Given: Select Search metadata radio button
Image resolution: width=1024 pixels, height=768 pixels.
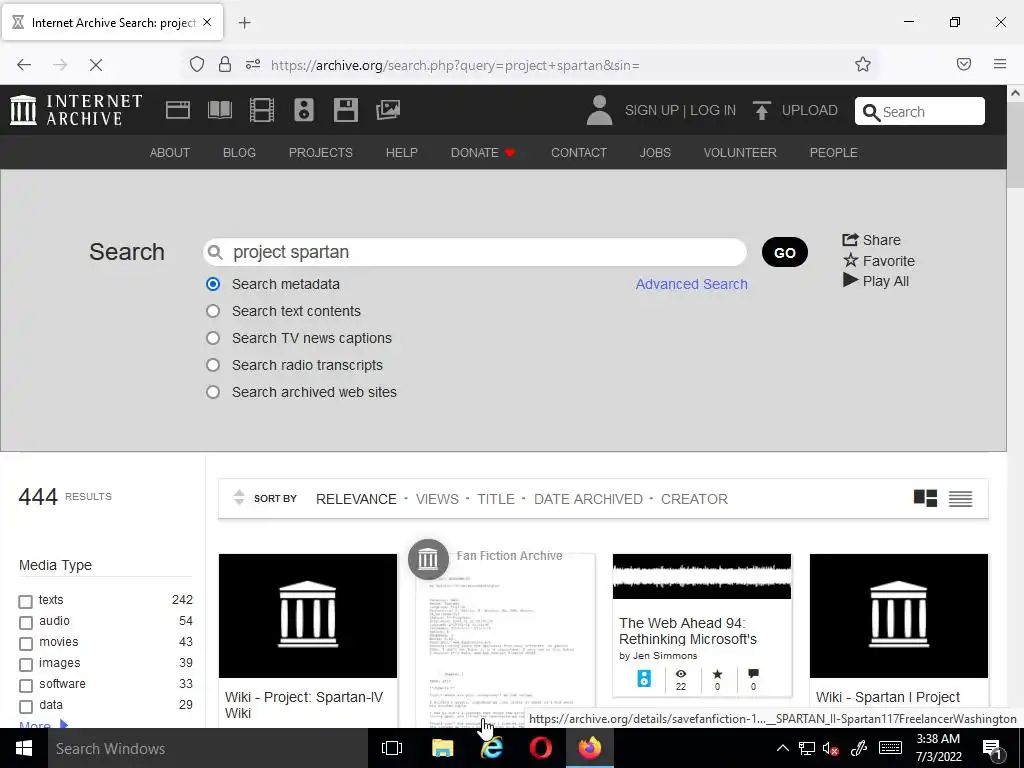Looking at the screenshot, I should [x=213, y=284].
